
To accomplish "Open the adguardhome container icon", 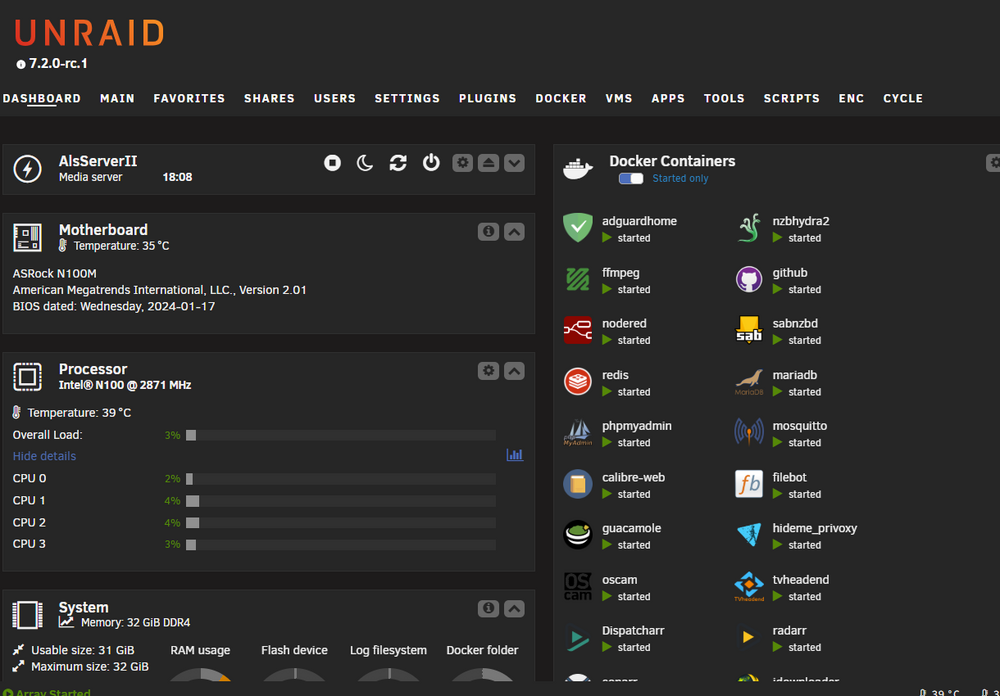I will coord(578,228).
